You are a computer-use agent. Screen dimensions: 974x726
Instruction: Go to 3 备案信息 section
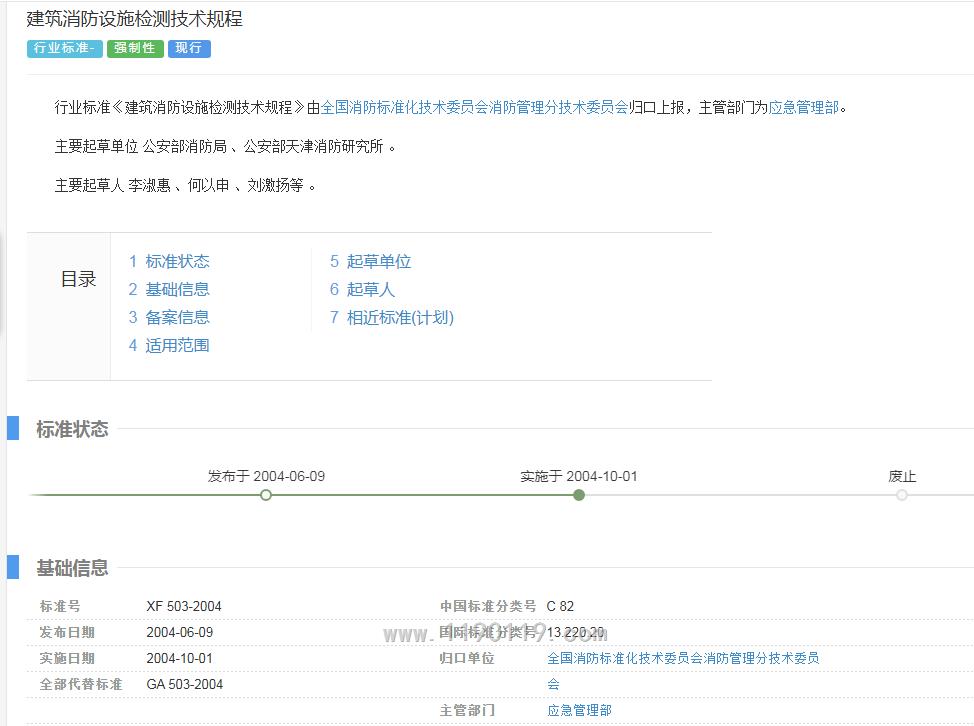pos(169,318)
